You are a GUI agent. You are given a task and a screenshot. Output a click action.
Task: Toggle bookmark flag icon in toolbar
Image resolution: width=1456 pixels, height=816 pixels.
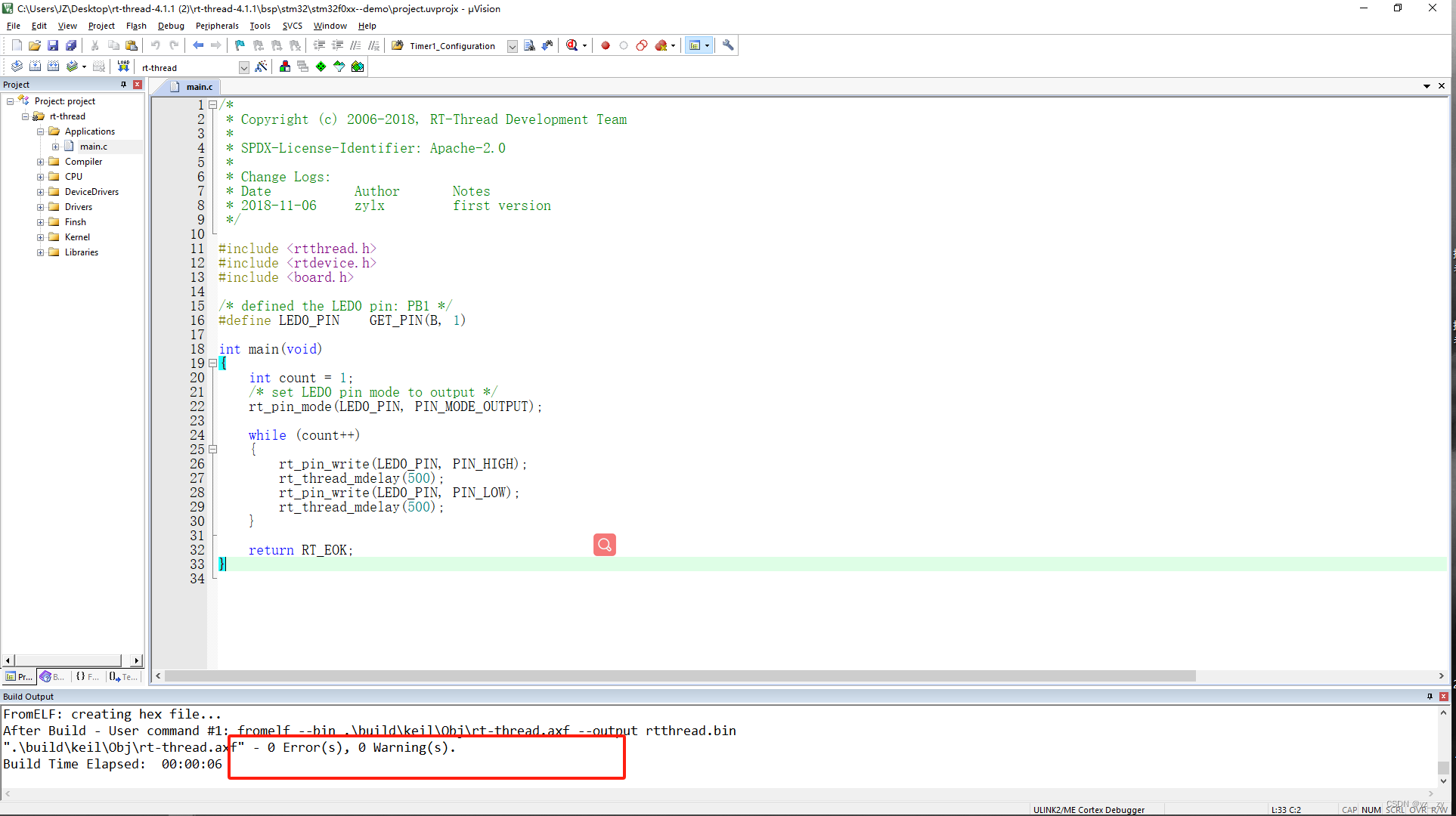[x=240, y=45]
